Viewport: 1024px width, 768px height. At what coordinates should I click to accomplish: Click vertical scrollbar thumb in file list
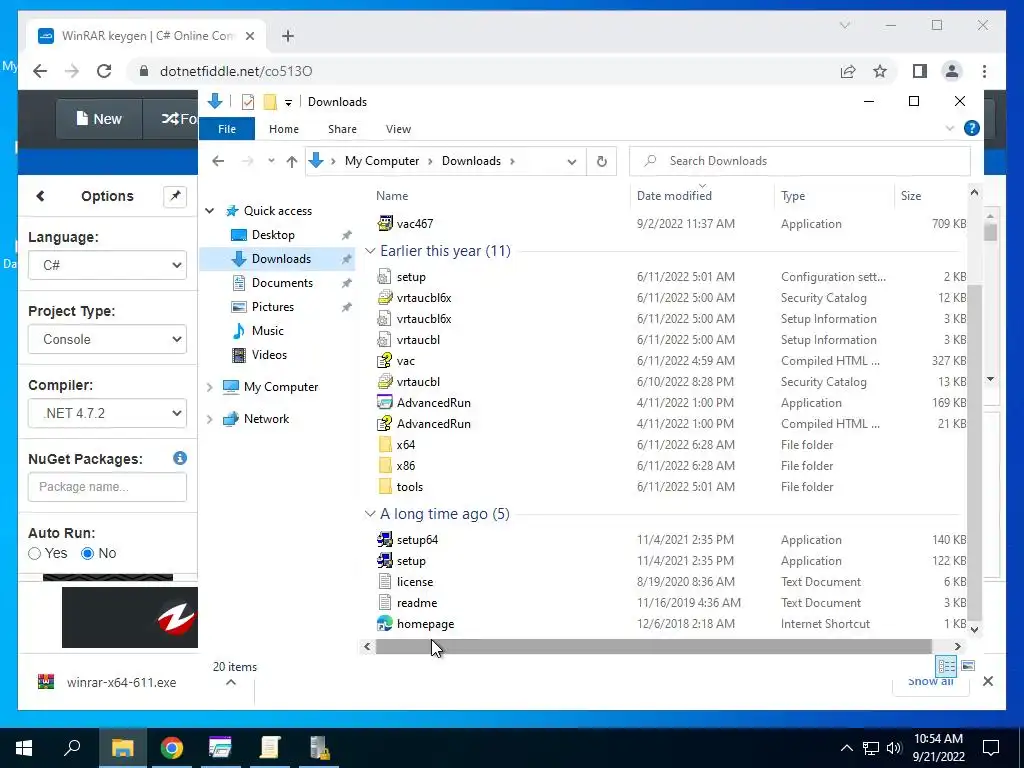(x=974, y=452)
